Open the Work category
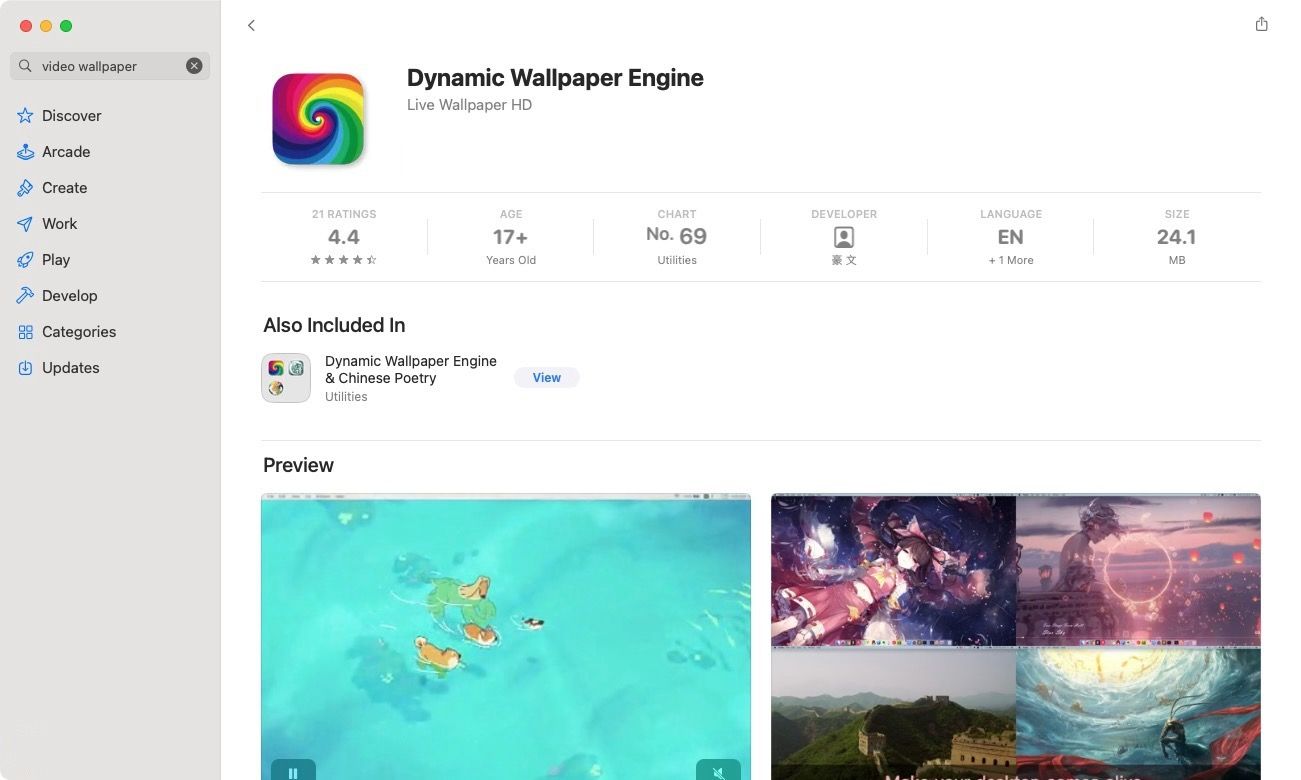The height and width of the screenshot is (780, 1301). coord(59,223)
